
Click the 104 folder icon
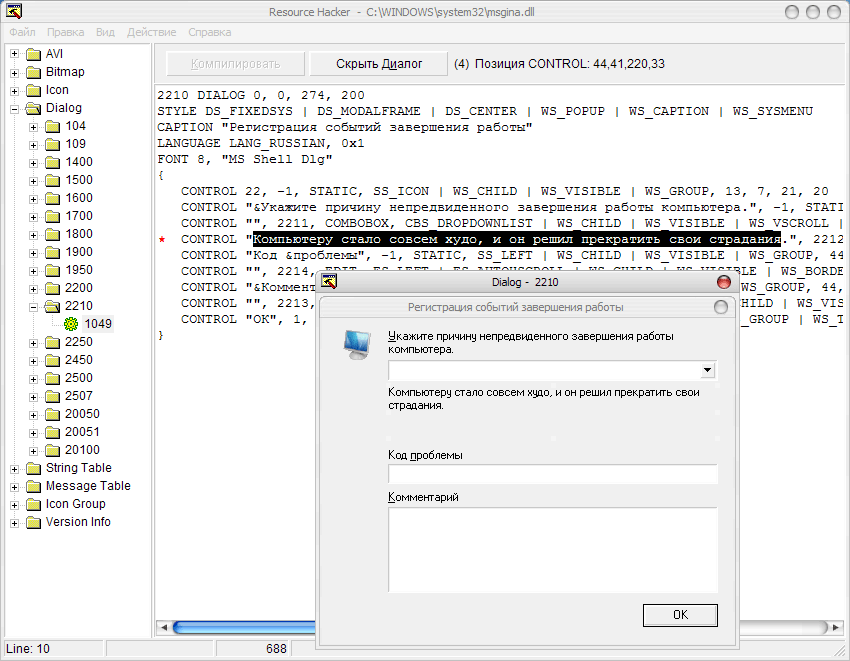pyautogui.click(x=53, y=126)
